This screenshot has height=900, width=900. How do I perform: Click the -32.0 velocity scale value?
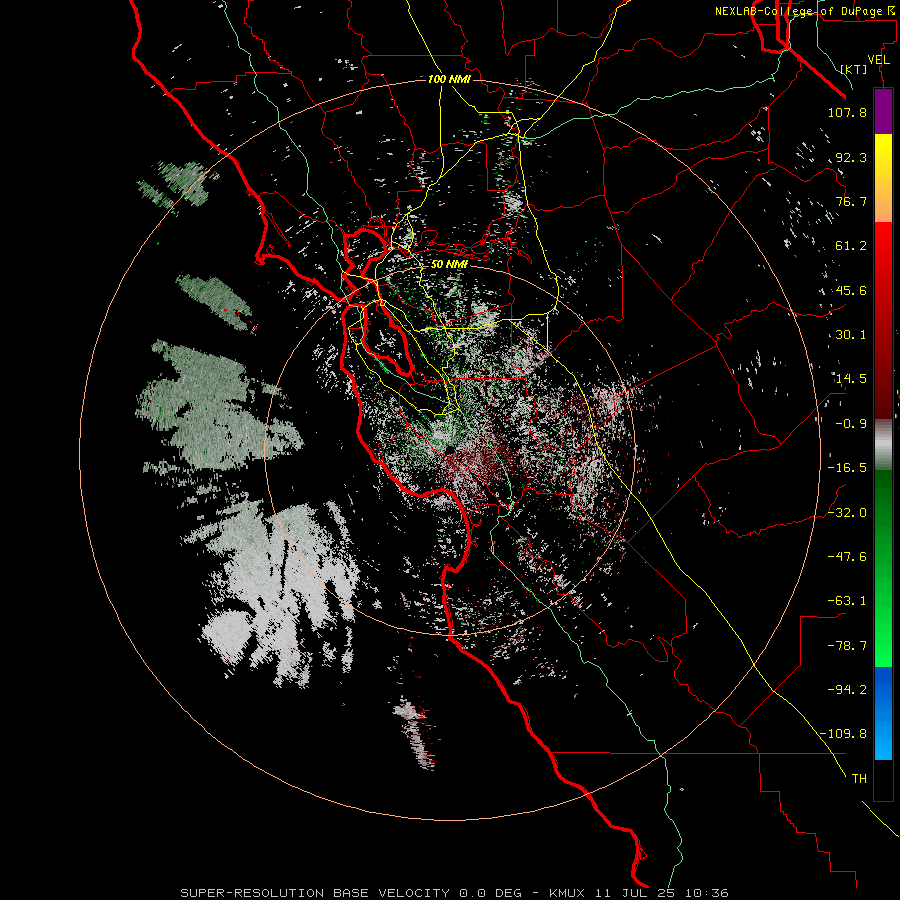[x=847, y=513]
